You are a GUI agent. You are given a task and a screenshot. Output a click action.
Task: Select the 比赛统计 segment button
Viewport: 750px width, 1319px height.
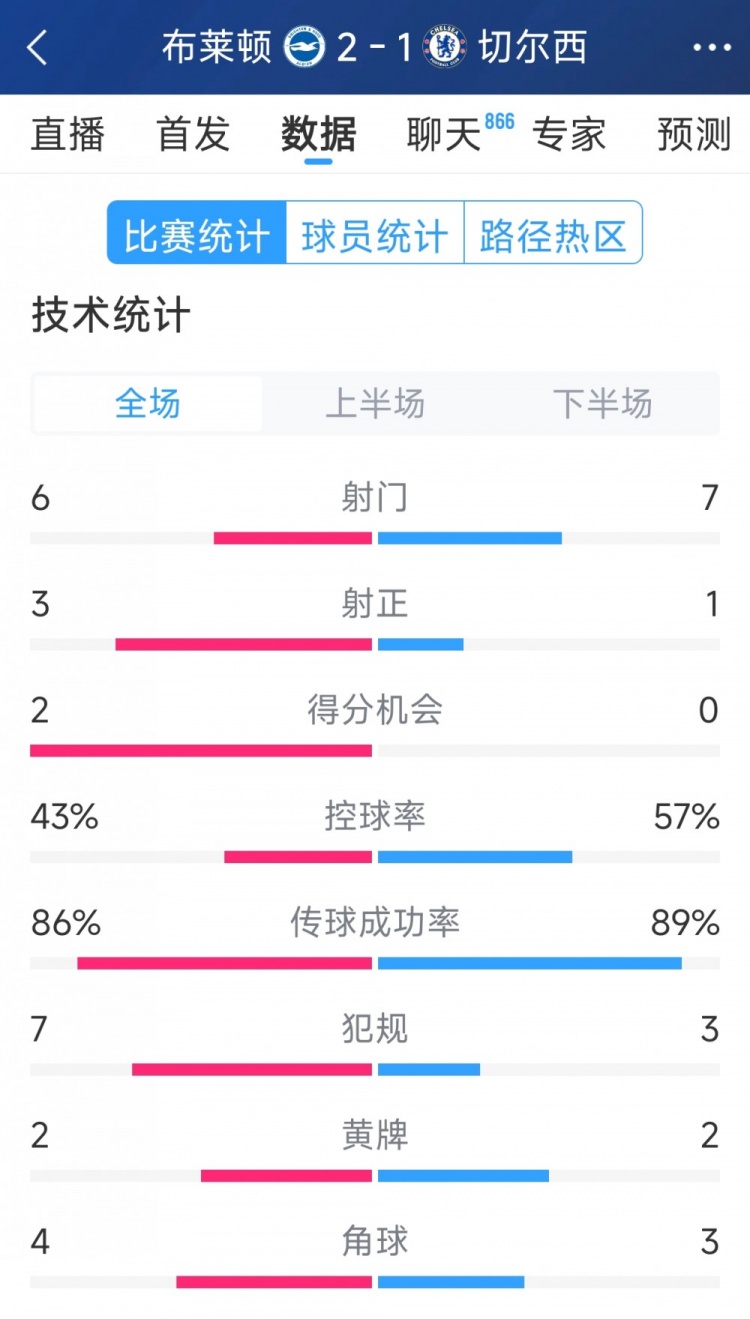197,233
